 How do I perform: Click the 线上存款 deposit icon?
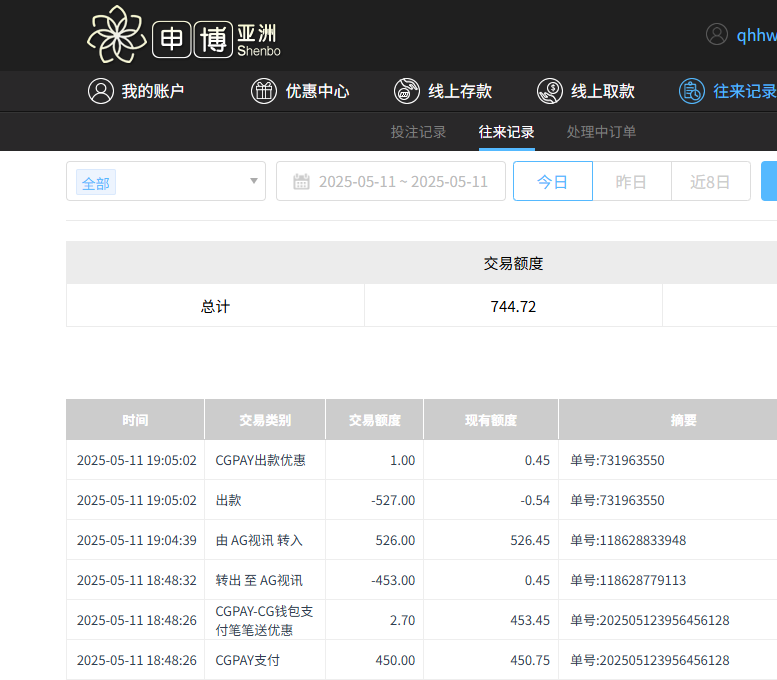tap(406, 91)
